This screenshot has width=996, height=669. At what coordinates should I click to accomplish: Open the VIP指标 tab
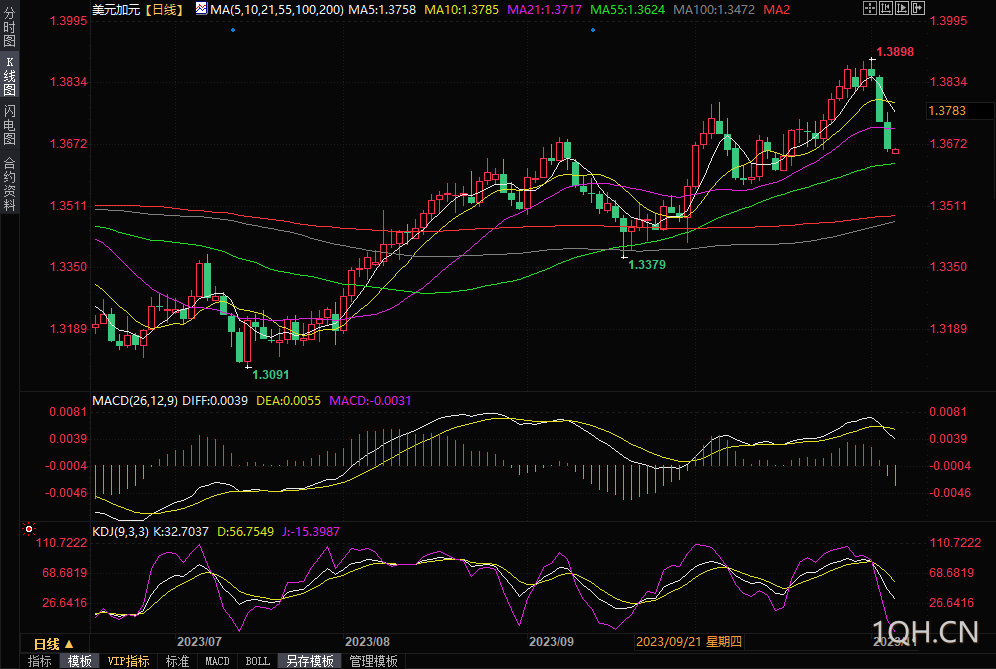[128, 661]
